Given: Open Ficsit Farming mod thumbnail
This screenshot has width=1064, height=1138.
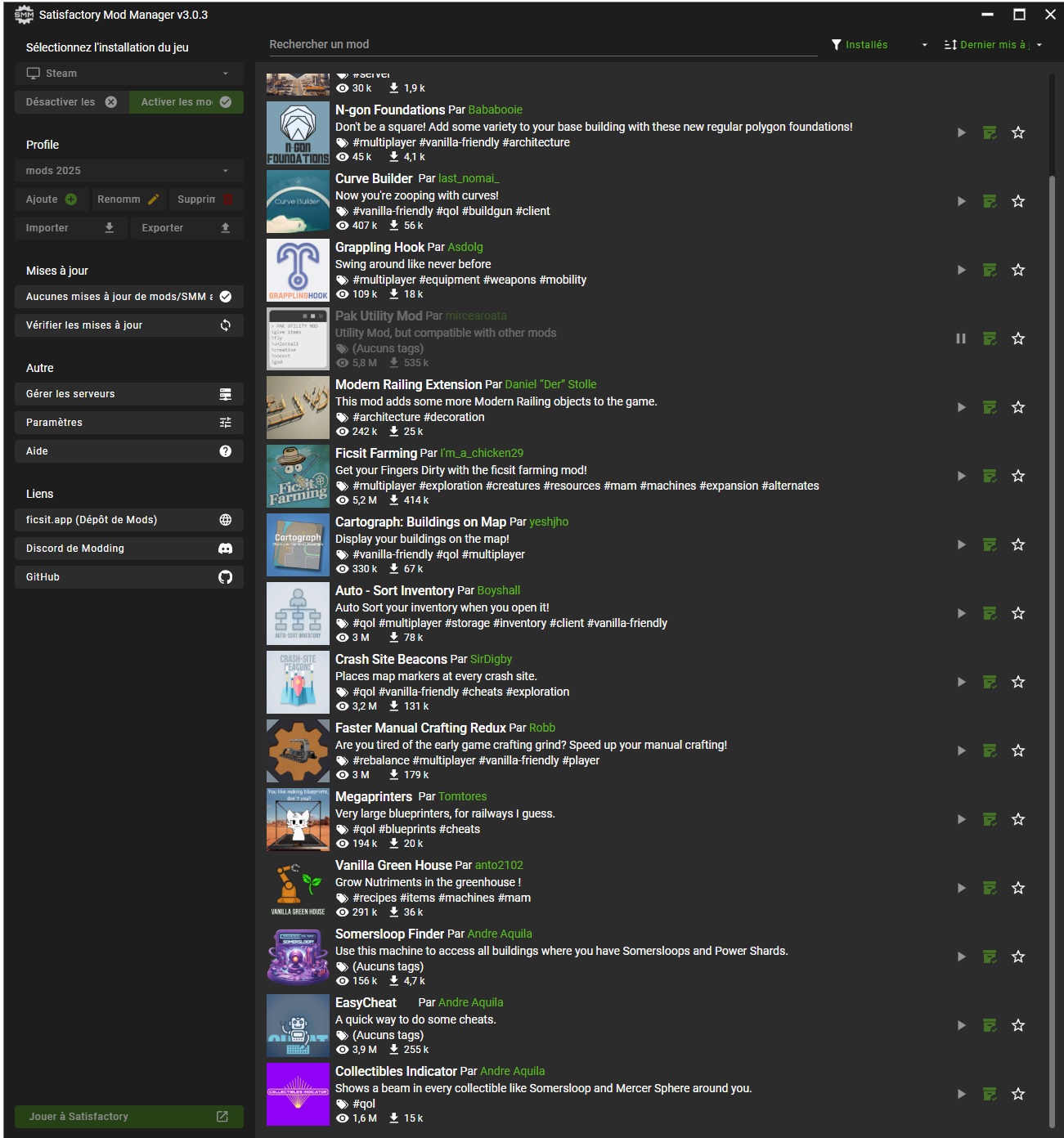Looking at the screenshot, I should (298, 477).
